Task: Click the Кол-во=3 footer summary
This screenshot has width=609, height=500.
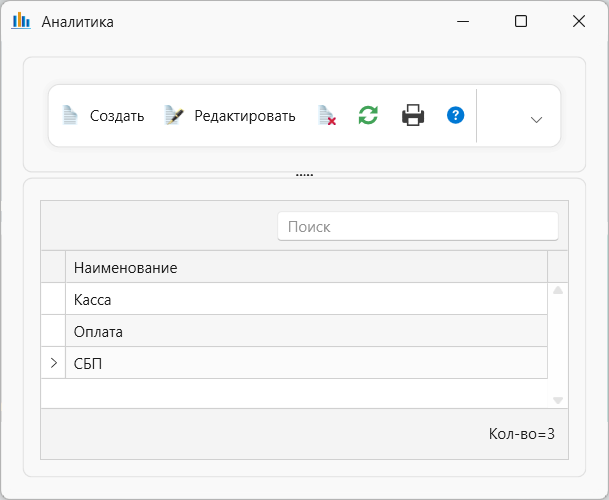Action: [x=521, y=434]
